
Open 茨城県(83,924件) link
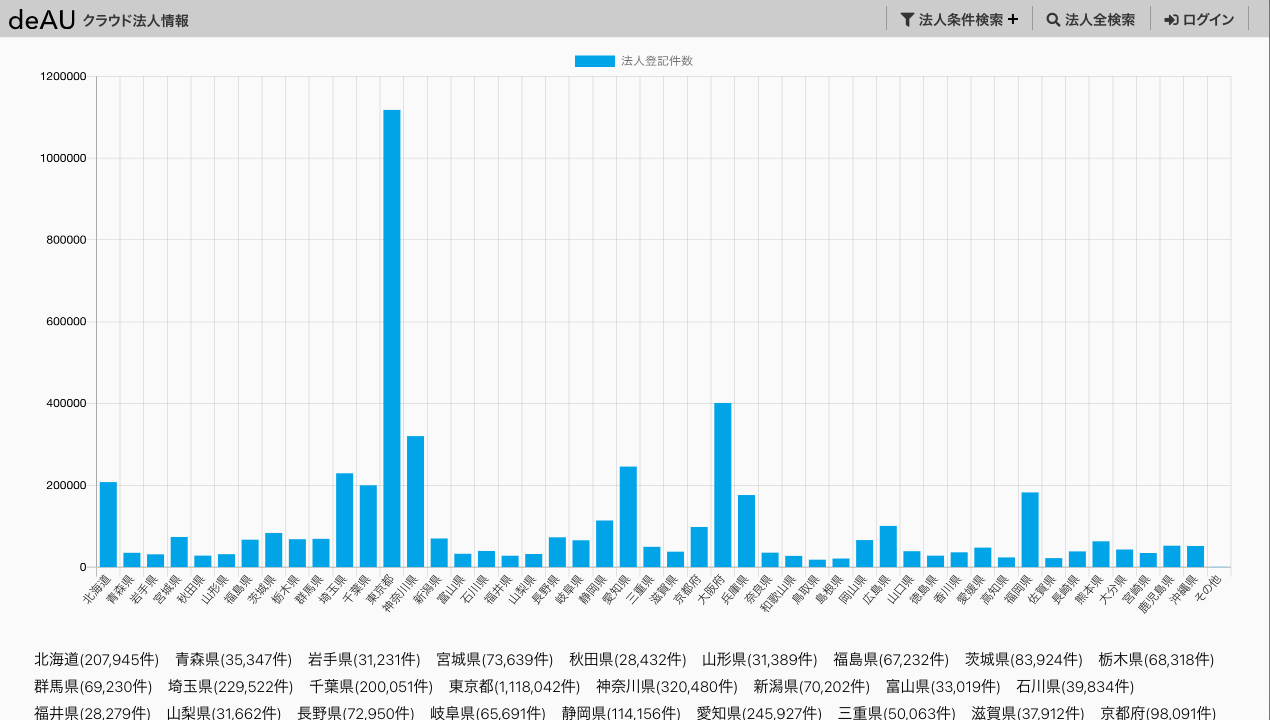pos(1024,660)
